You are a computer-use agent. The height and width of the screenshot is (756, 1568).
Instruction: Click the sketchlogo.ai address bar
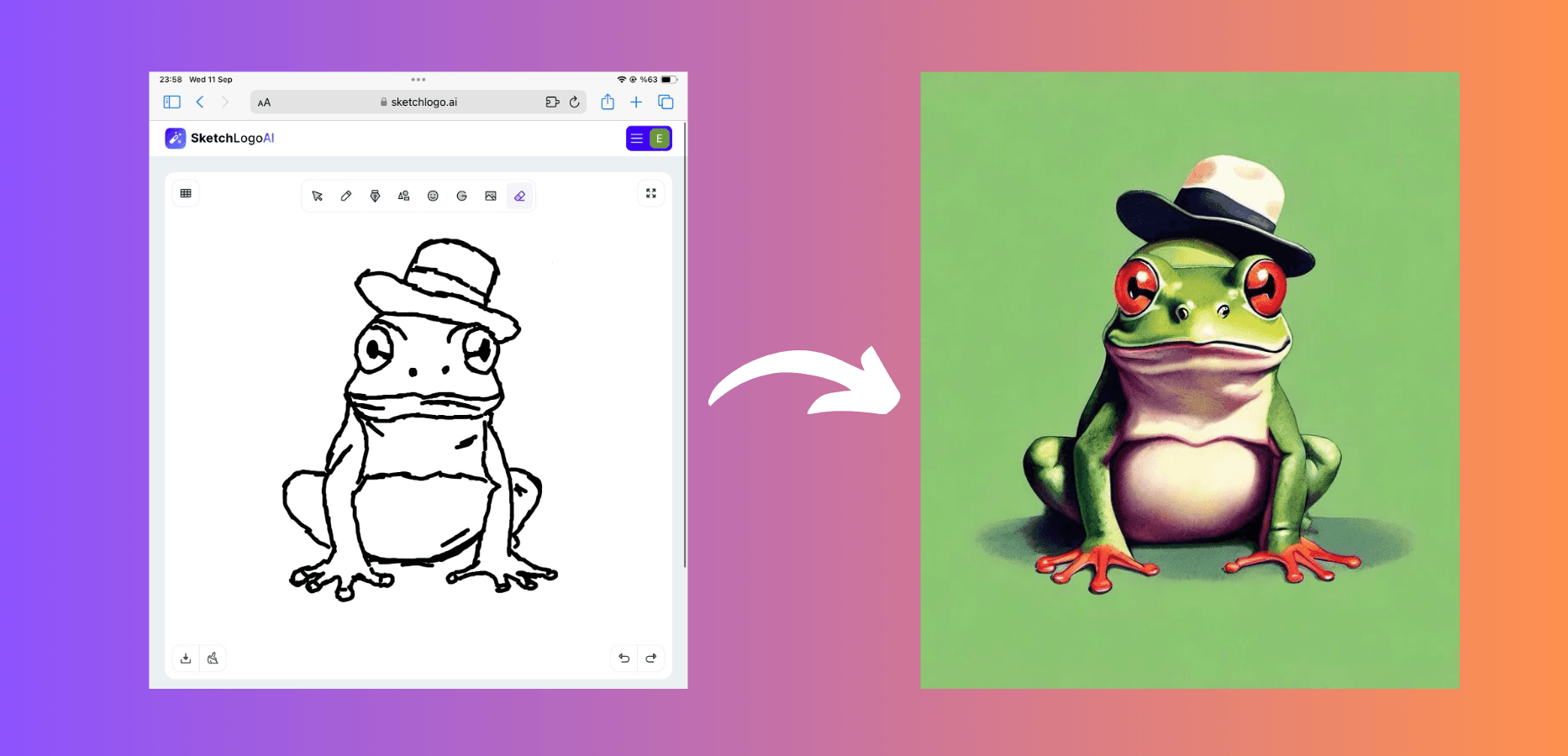[418, 102]
